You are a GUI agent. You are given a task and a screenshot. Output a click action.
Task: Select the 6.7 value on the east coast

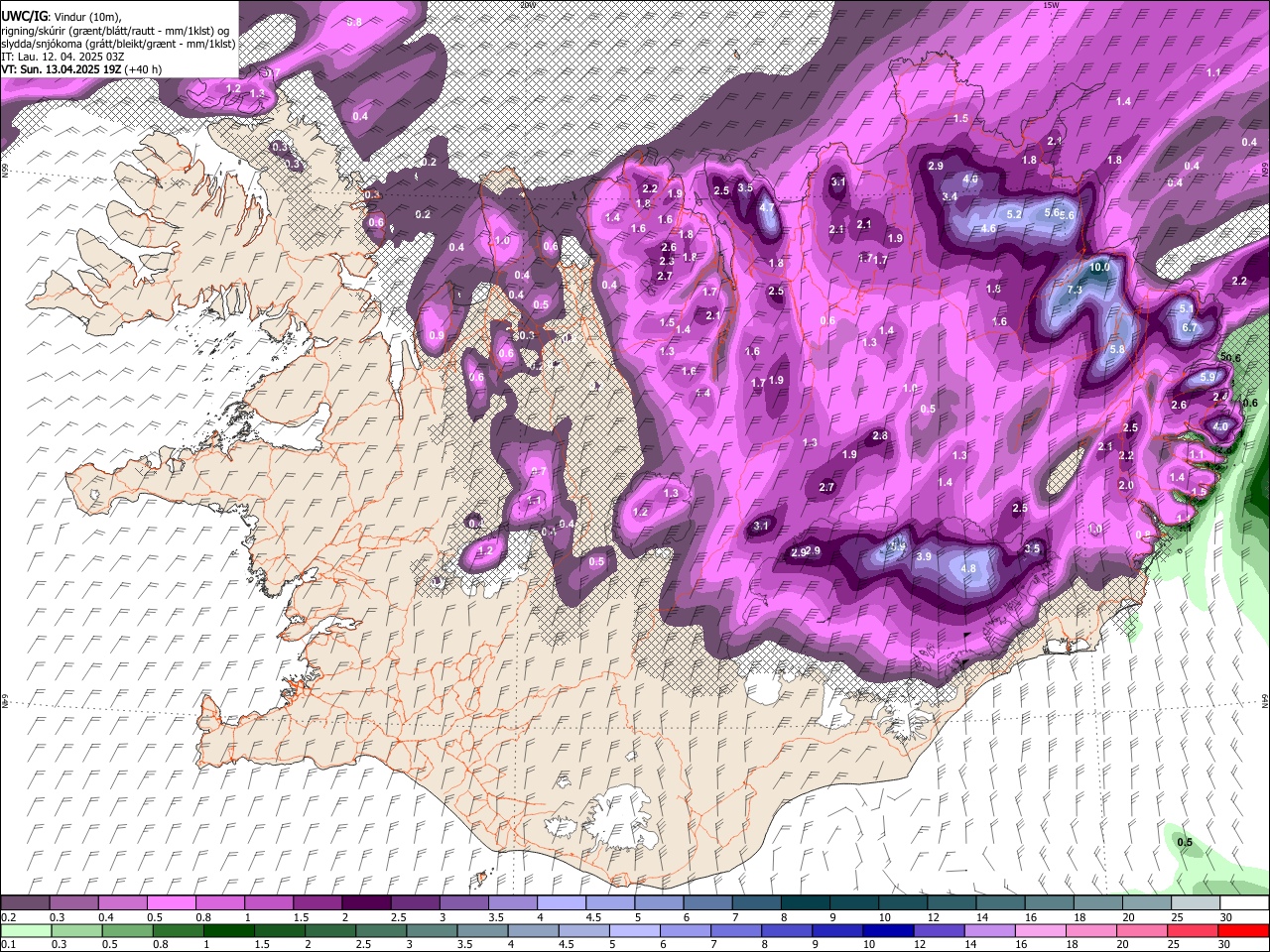pos(1192,328)
